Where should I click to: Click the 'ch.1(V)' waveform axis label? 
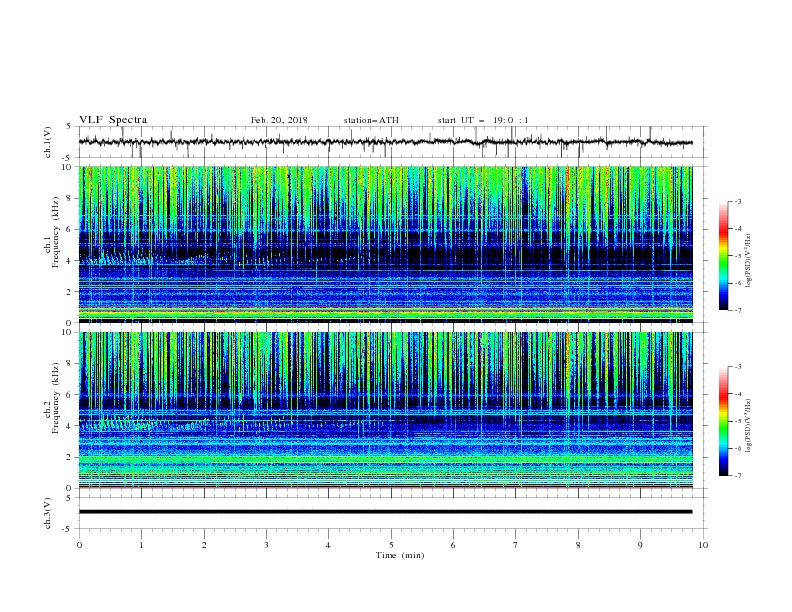48,142
